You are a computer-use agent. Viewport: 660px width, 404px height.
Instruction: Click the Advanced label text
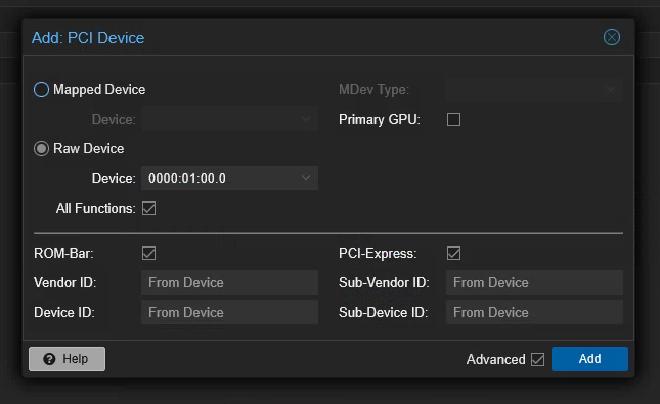click(495, 360)
